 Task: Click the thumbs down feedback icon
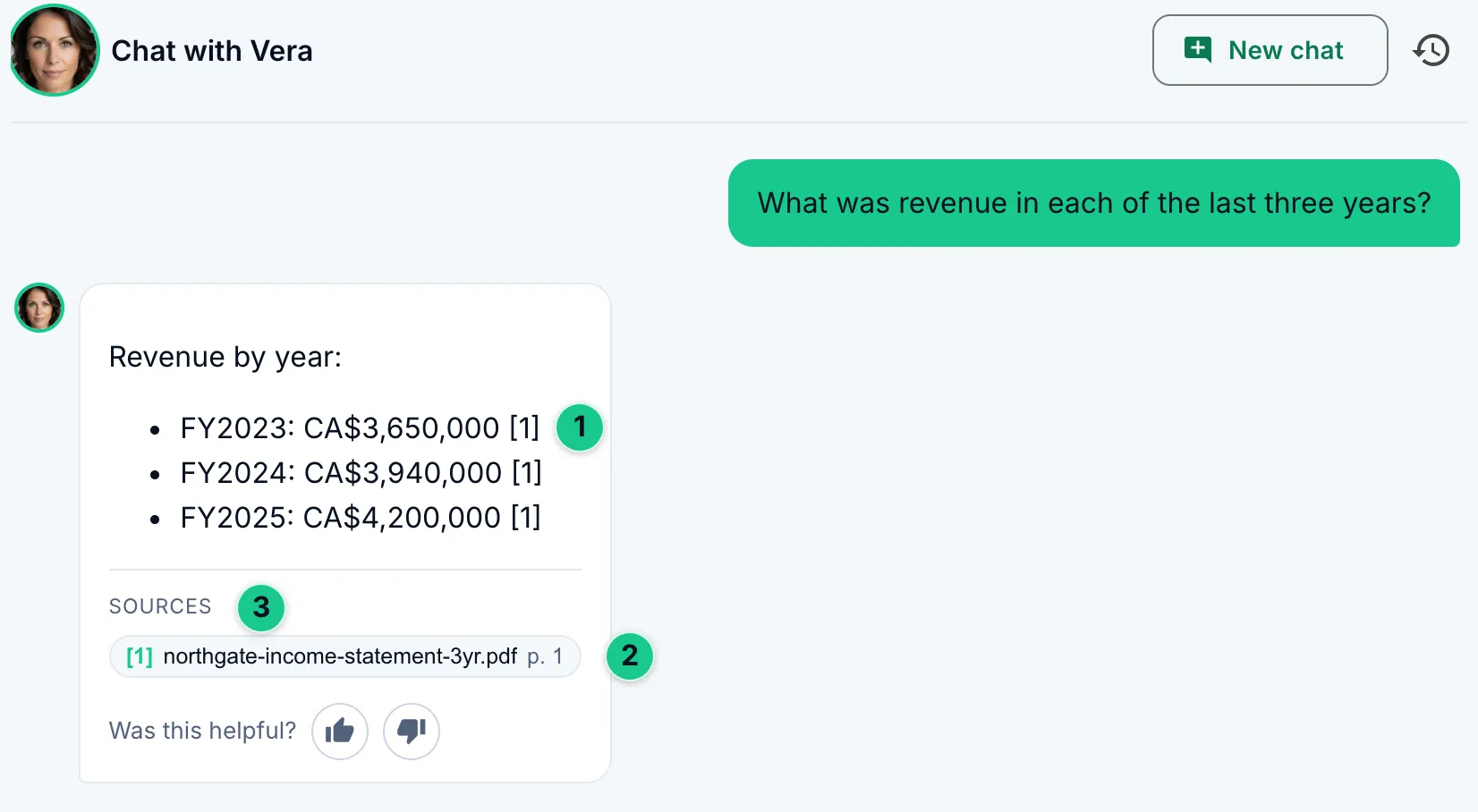point(412,732)
